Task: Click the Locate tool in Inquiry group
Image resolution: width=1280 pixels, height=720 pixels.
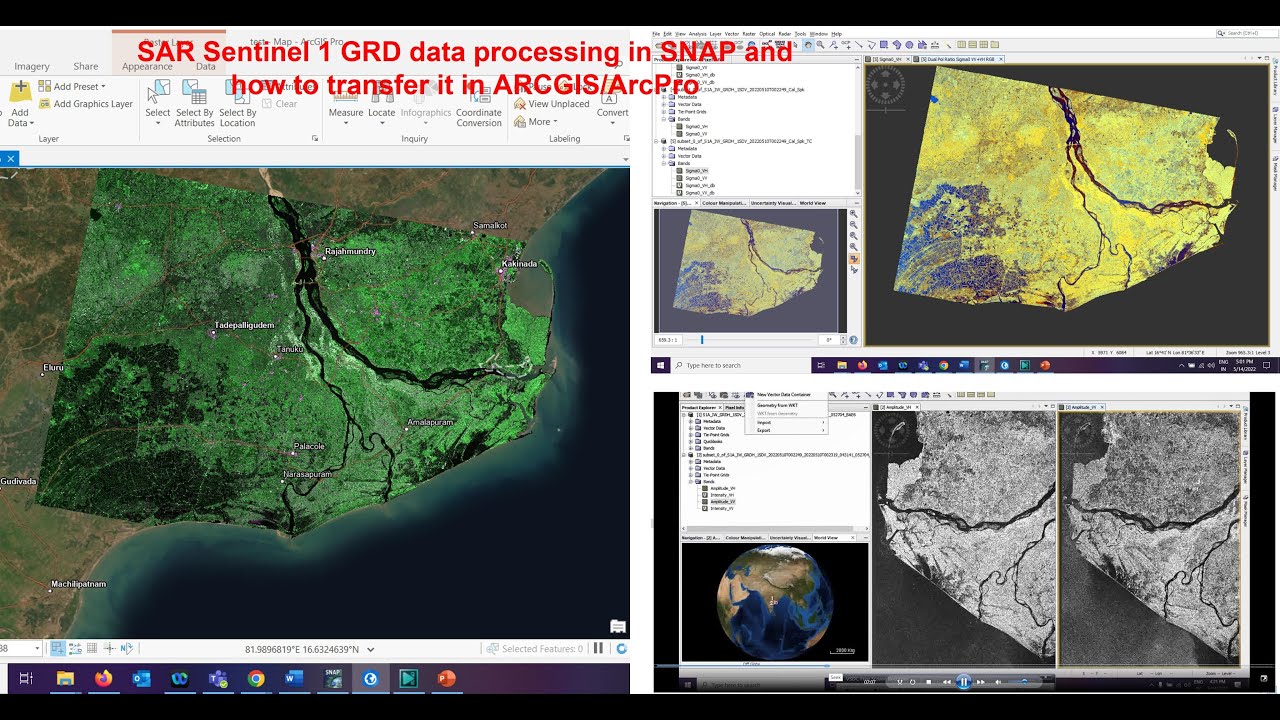Action: click(x=382, y=104)
